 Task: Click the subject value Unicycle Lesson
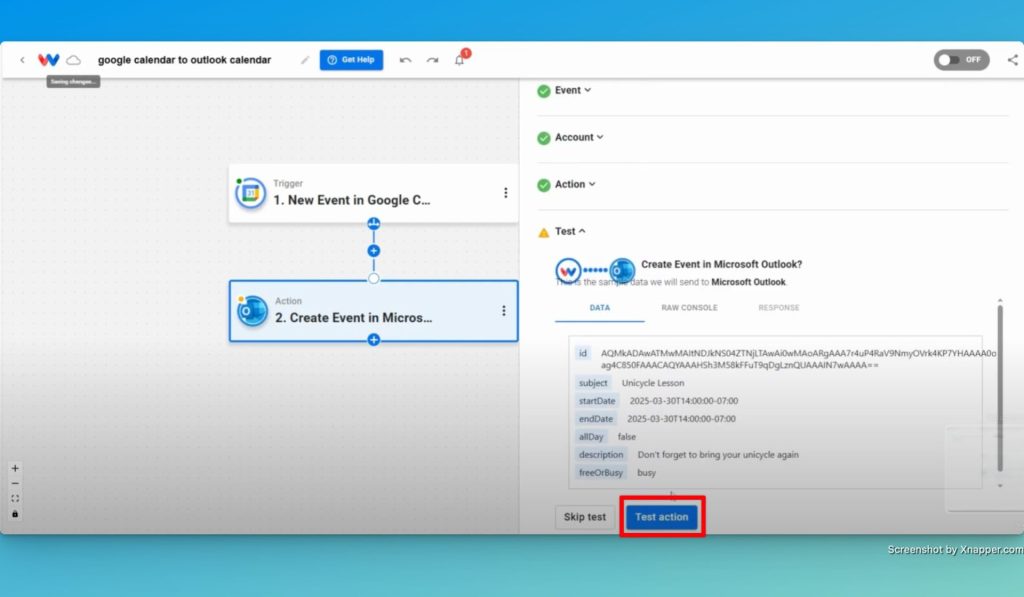tap(653, 383)
